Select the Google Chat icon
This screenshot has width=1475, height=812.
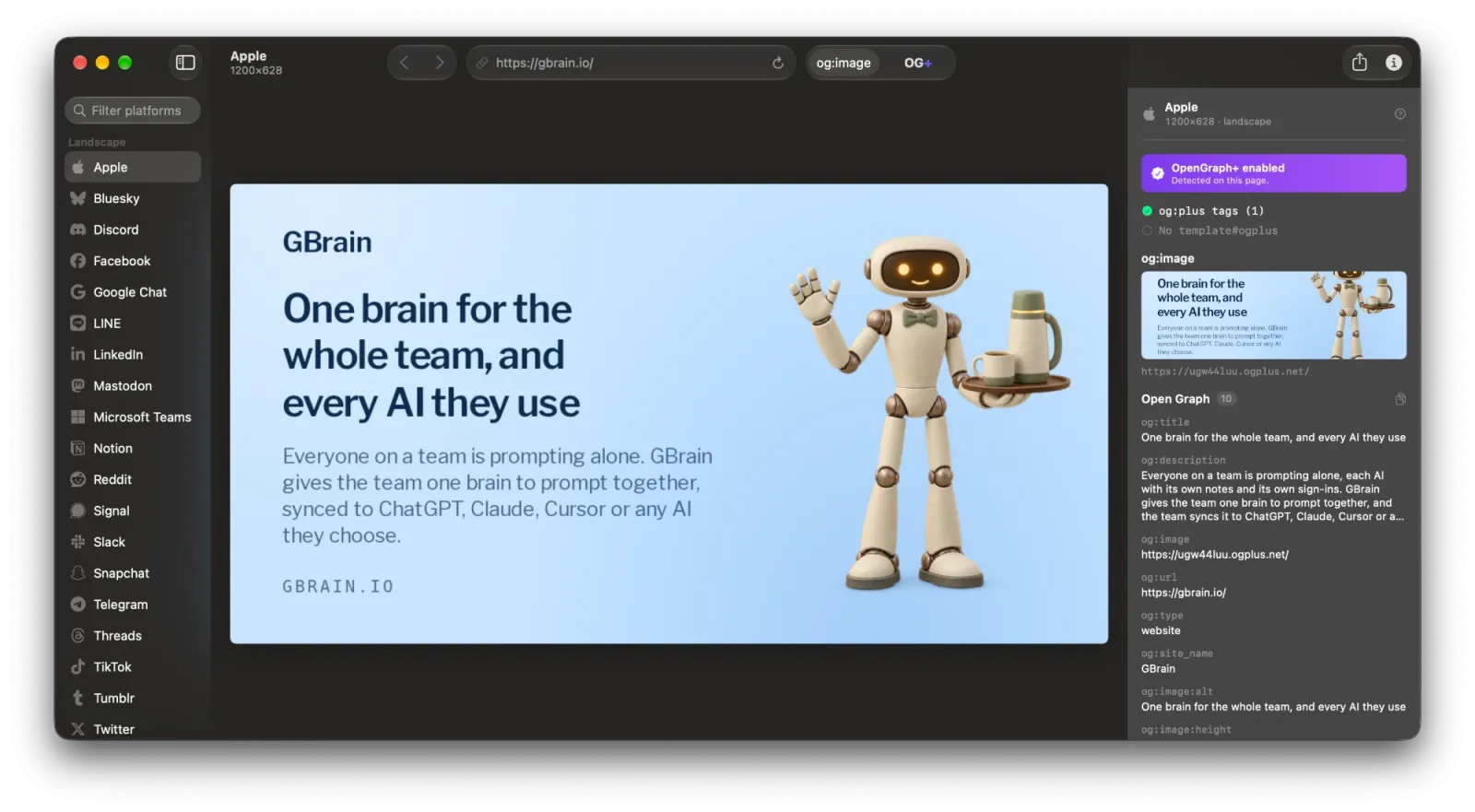click(78, 292)
